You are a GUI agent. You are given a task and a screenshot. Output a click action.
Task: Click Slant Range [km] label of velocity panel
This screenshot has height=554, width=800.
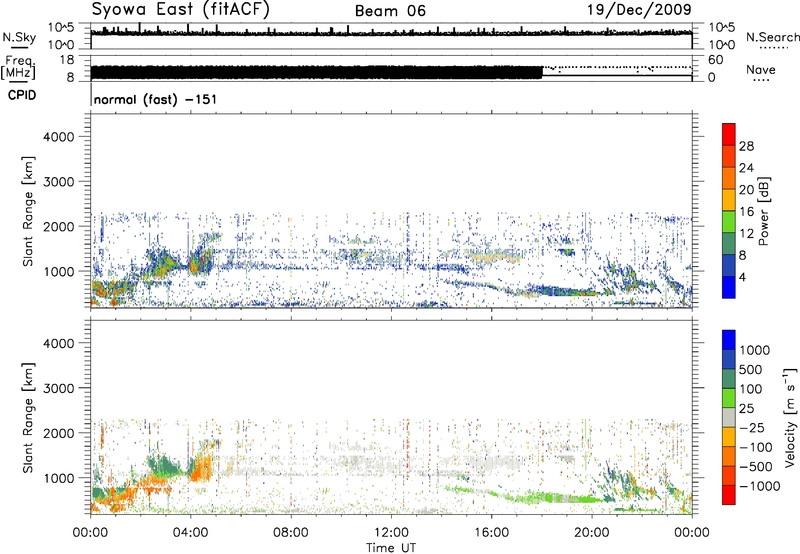point(28,417)
